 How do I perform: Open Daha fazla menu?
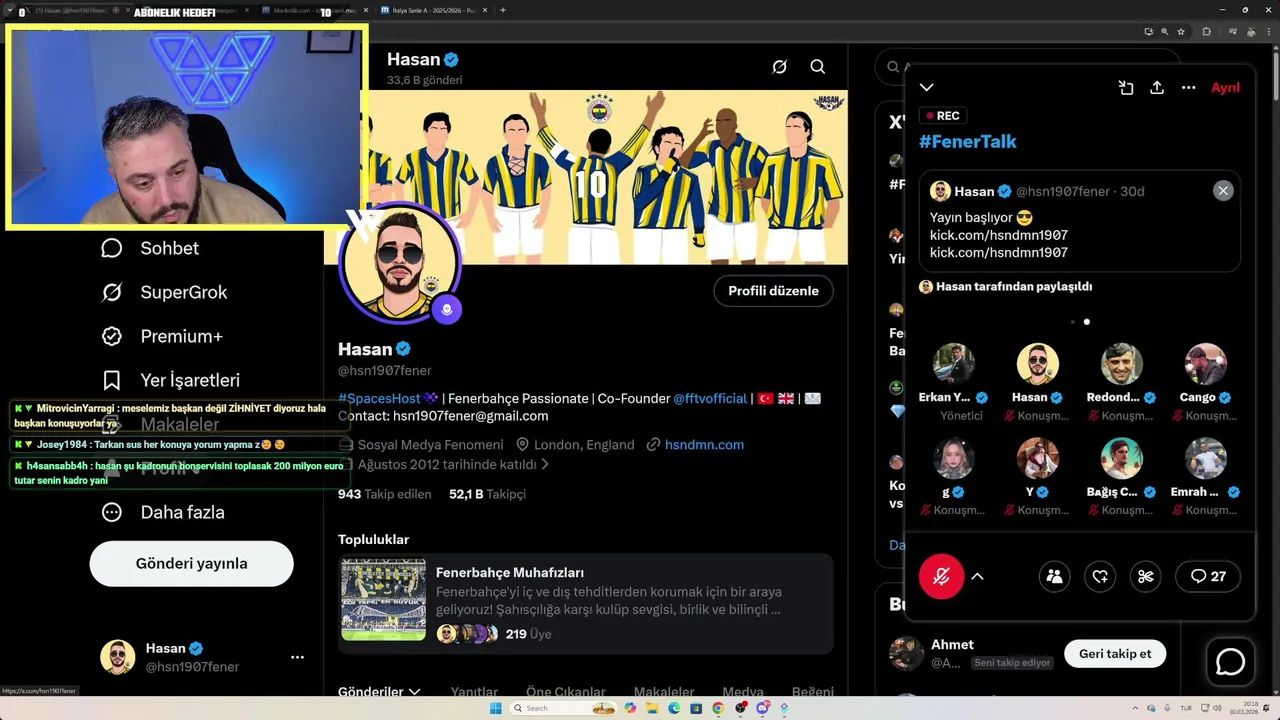[x=163, y=512]
